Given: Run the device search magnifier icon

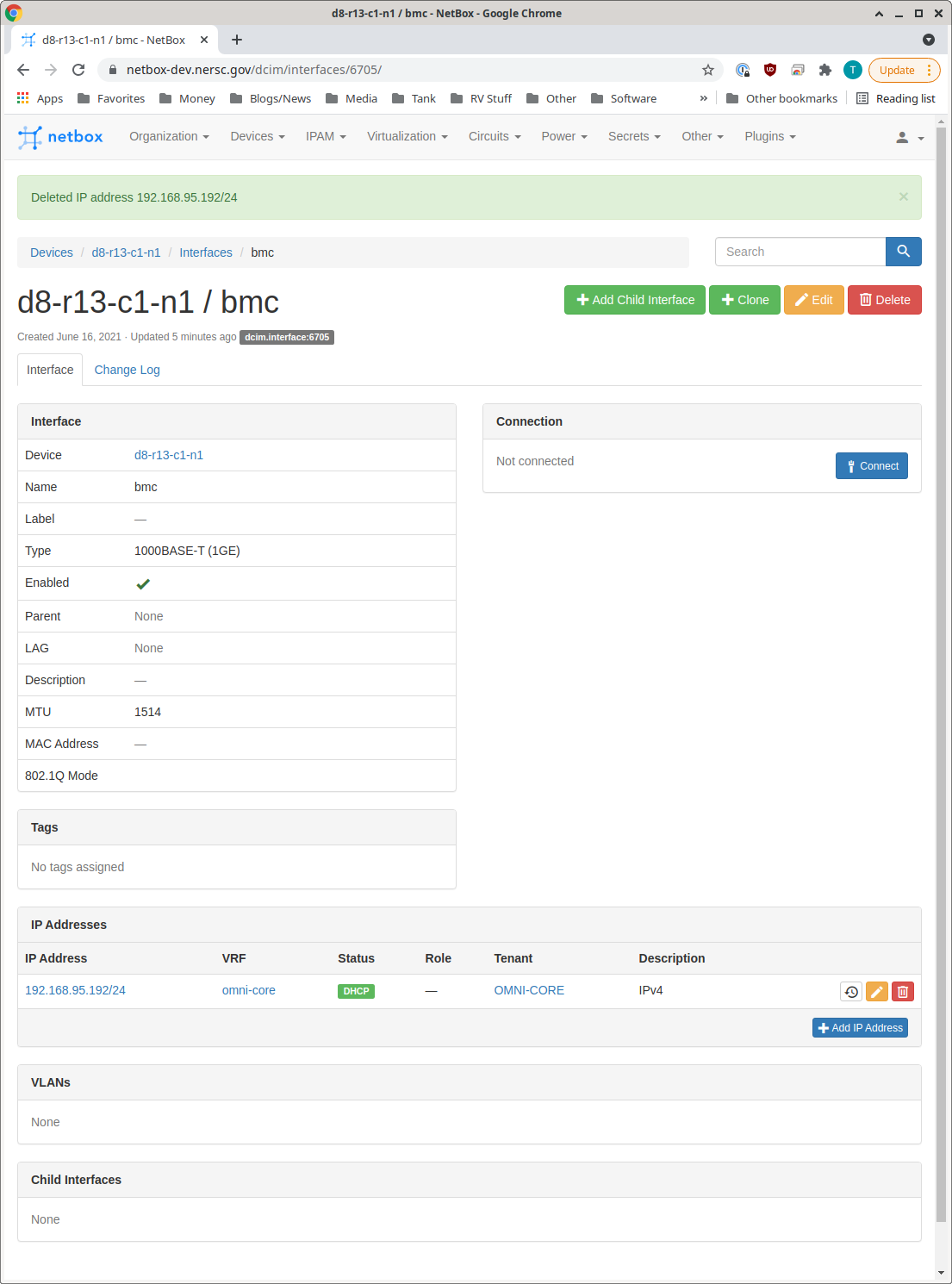Looking at the screenshot, I should (x=903, y=251).
